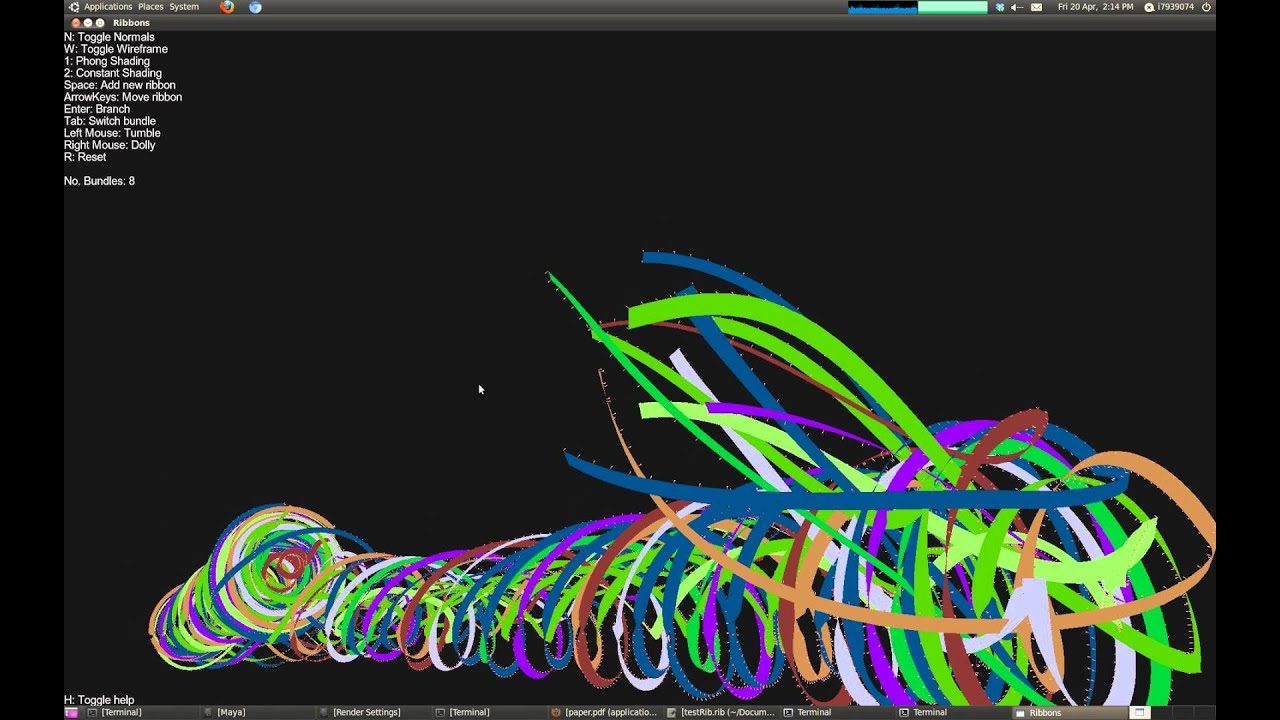
Task: Open the Places menu
Action: tap(150, 7)
